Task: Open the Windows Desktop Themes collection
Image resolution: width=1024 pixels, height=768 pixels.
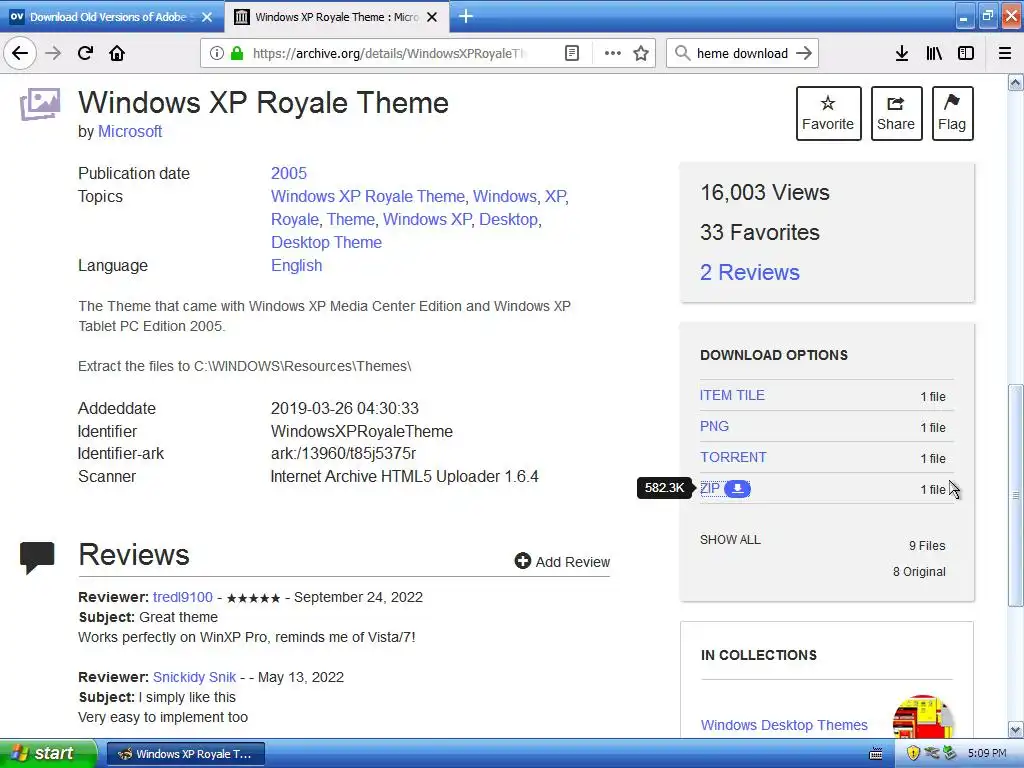Action: point(784,725)
